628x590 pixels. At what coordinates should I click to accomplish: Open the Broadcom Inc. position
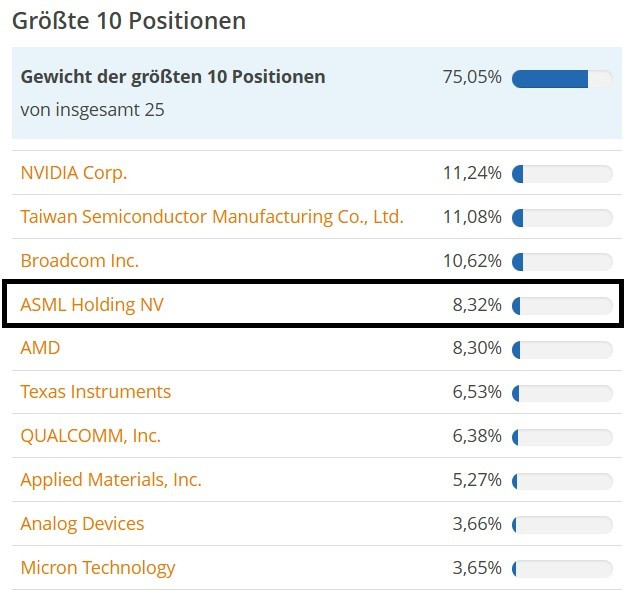coord(80,261)
